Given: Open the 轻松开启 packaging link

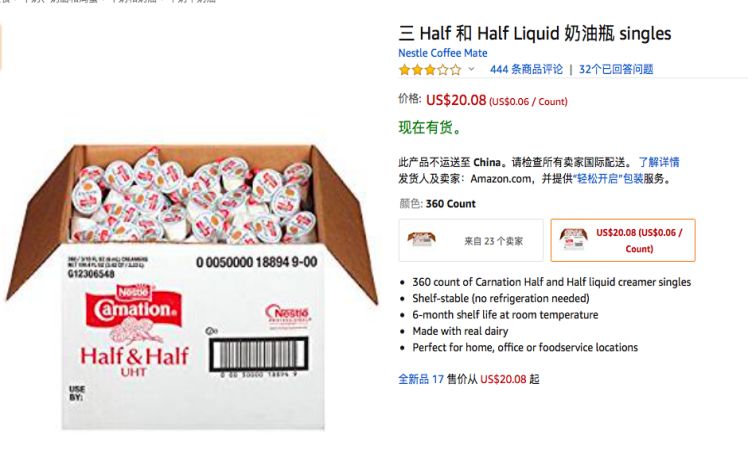Looking at the screenshot, I should coord(609,179).
